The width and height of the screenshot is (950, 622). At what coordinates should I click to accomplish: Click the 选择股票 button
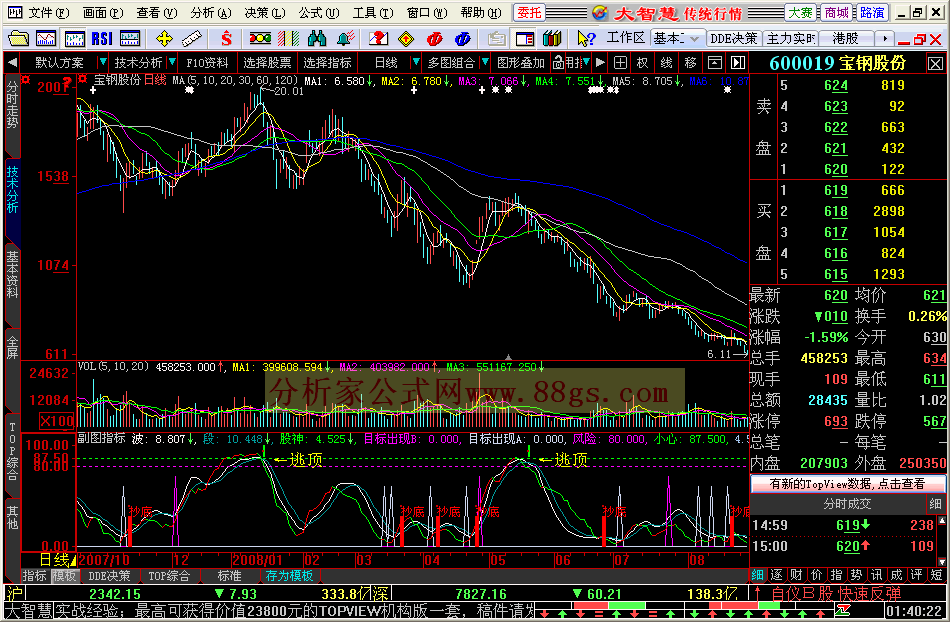[267, 62]
